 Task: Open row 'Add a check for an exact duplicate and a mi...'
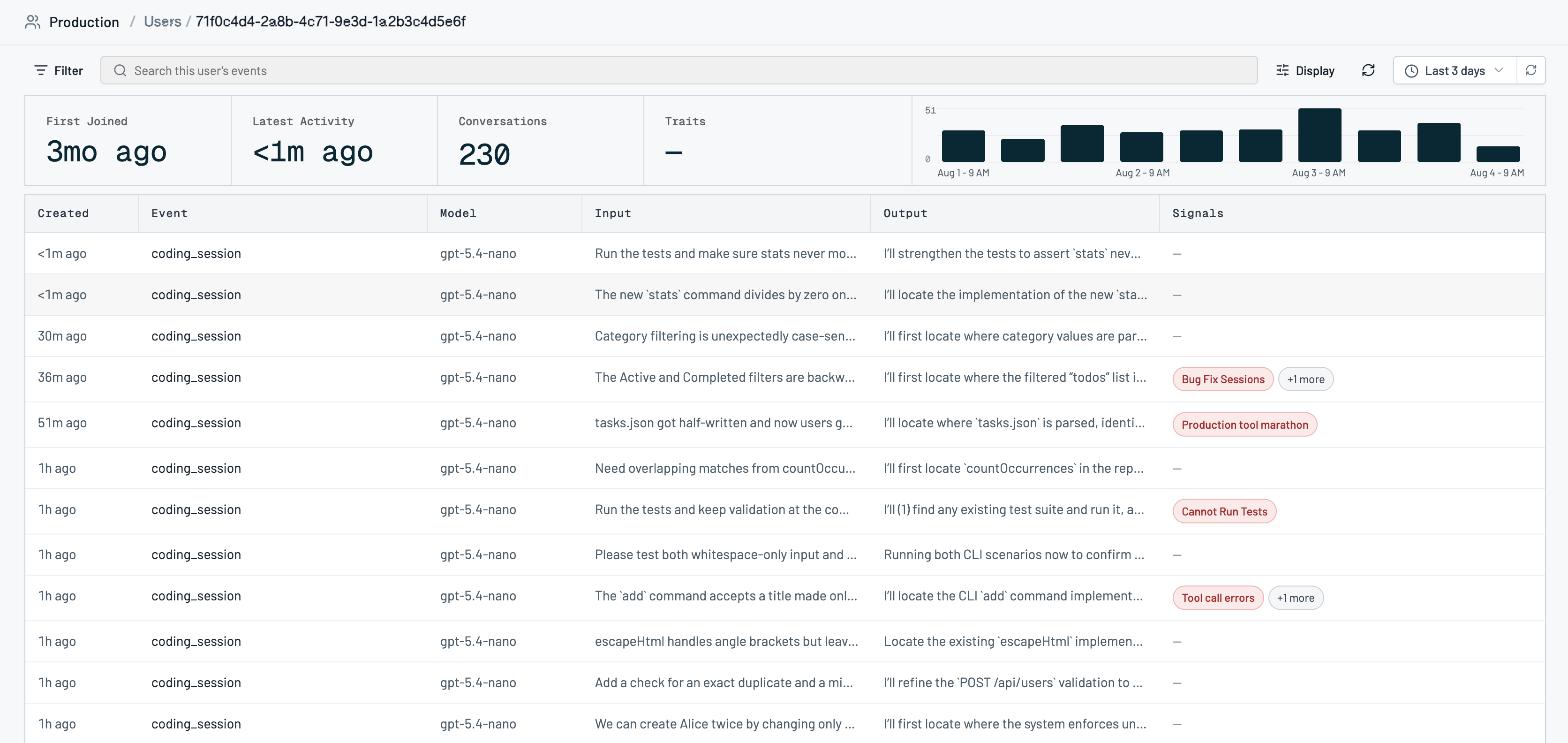click(784, 682)
